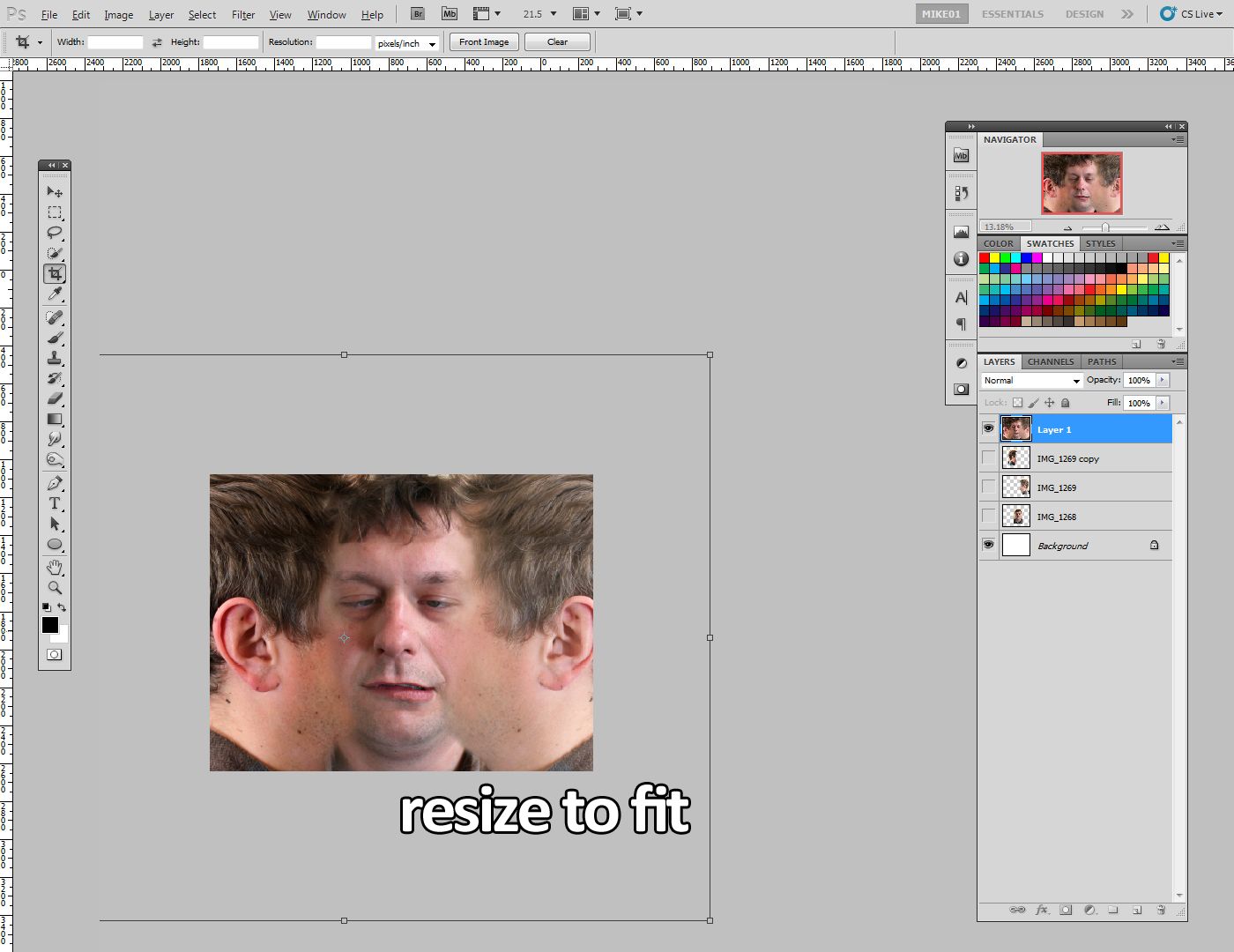Select the Type tool
The width and height of the screenshot is (1234, 952).
[55, 503]
